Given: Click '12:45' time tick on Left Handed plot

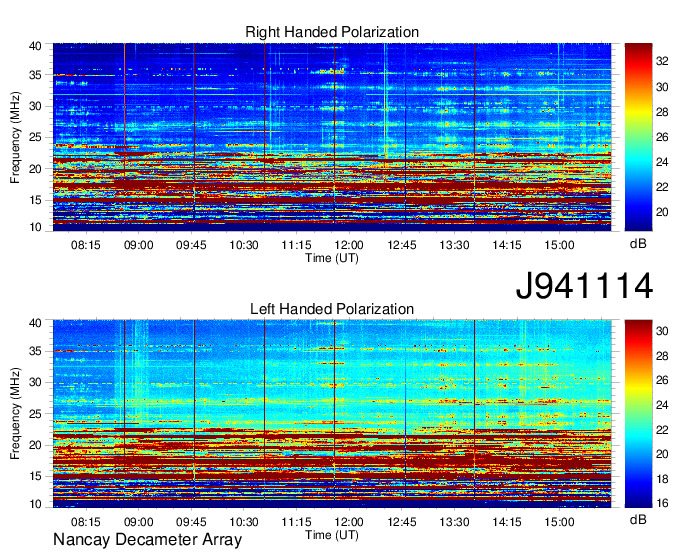Looking at the screenshot, I should pyautogui.click(x=402, y=522).
